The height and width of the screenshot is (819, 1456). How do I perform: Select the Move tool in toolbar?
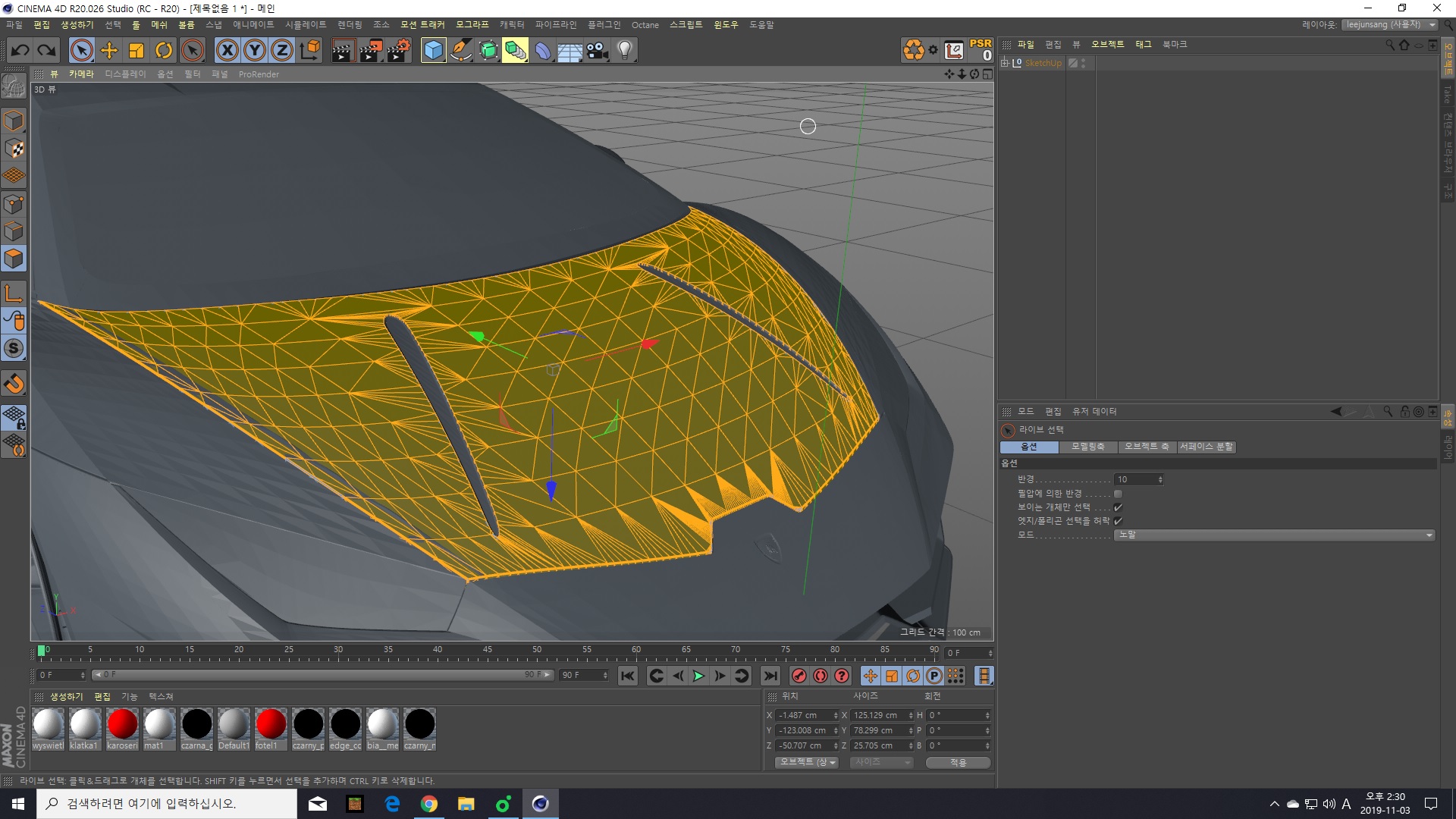[x=109, y=49]
